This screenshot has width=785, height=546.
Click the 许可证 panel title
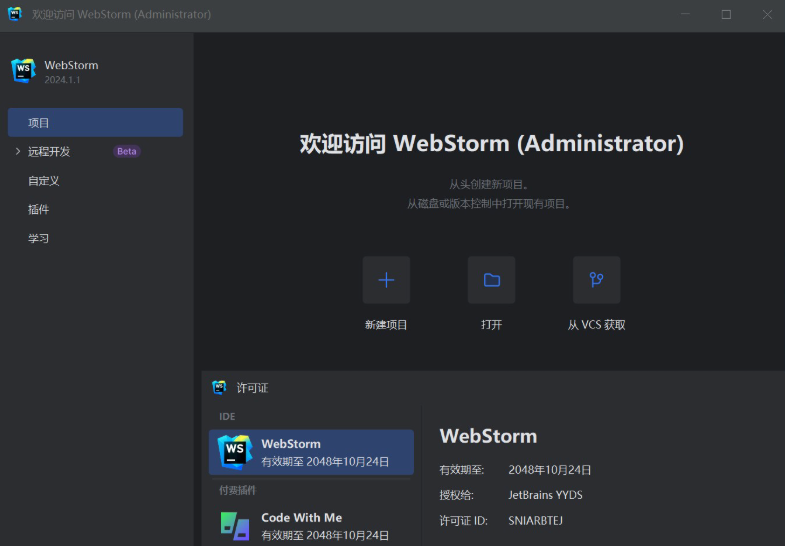point(252,388)
